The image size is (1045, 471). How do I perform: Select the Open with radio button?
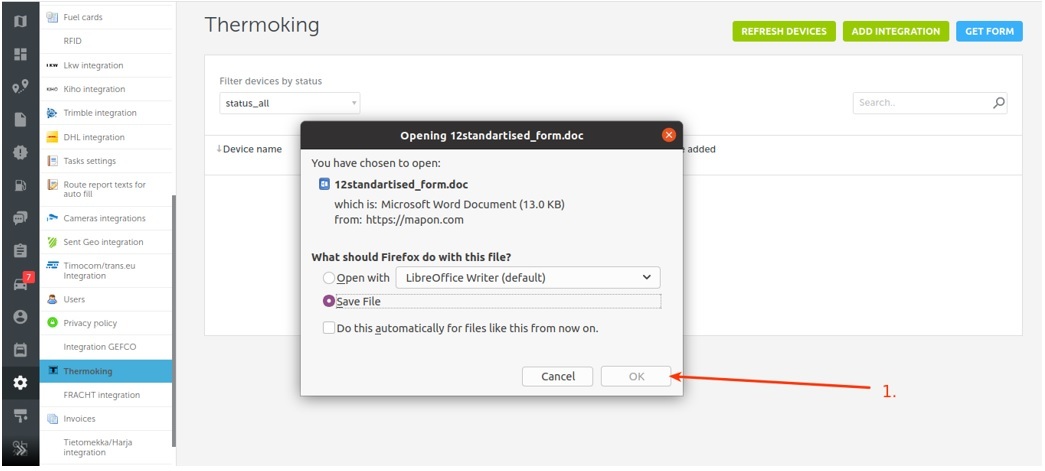(x=329, y=278)
